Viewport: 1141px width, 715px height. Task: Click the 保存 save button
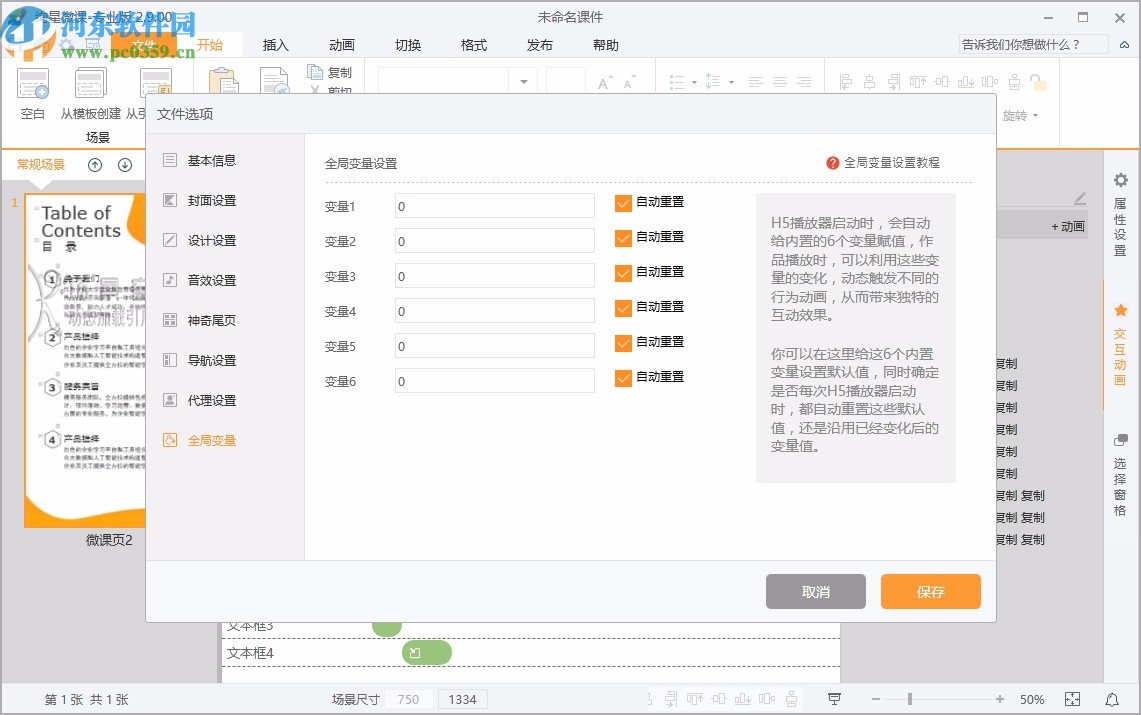pyautogui.click(x=930, y=591)
